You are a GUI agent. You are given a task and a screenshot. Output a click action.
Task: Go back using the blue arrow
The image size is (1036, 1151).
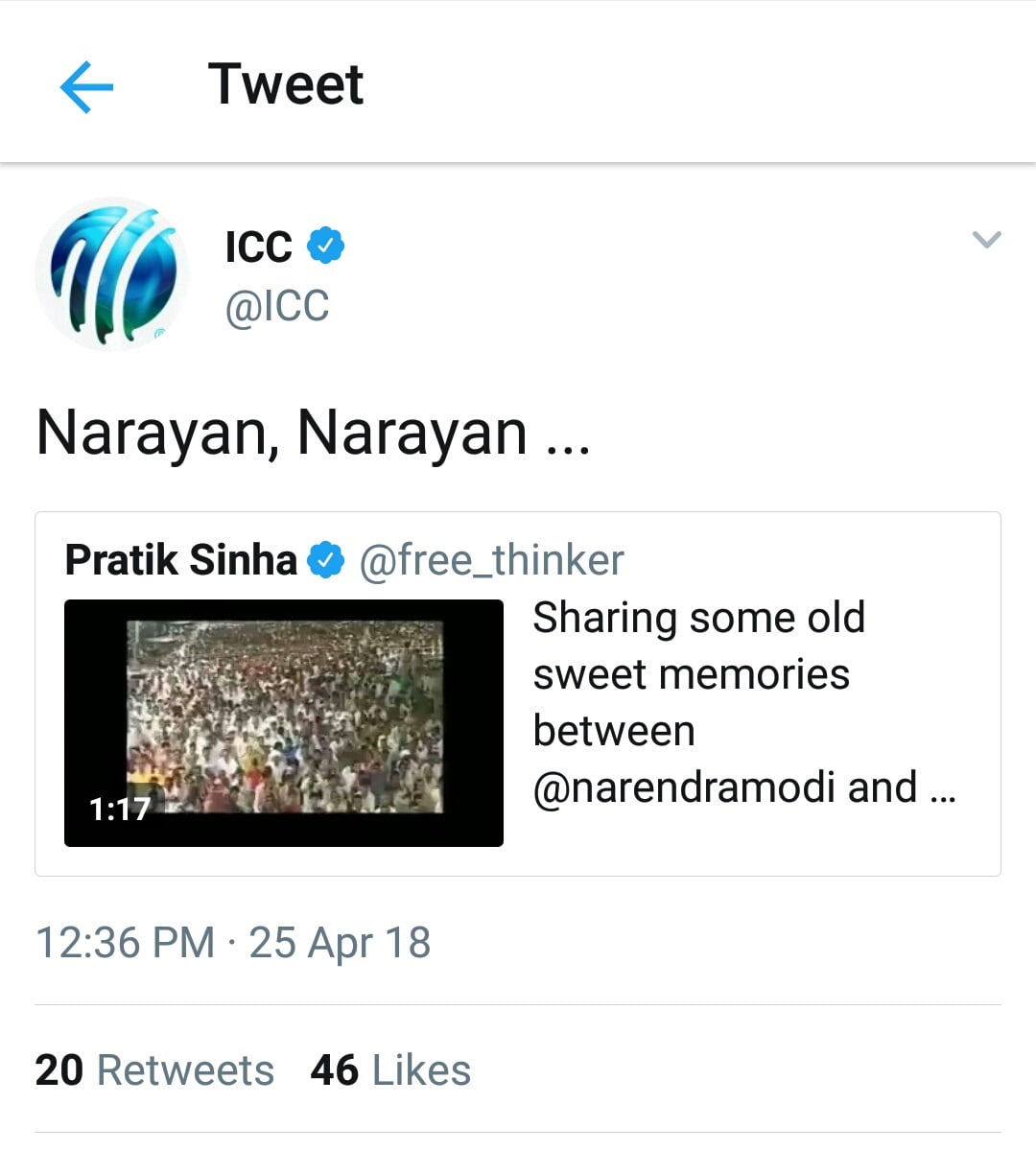pos(86,86)
